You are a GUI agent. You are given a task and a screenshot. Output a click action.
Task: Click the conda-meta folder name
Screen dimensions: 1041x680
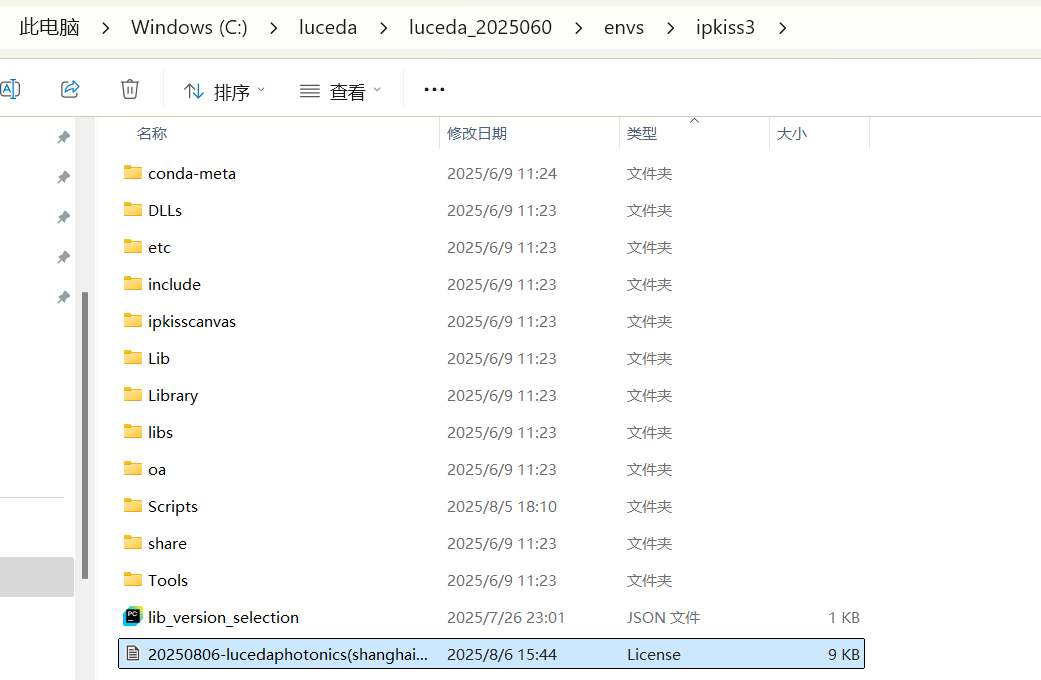point(192,173)
